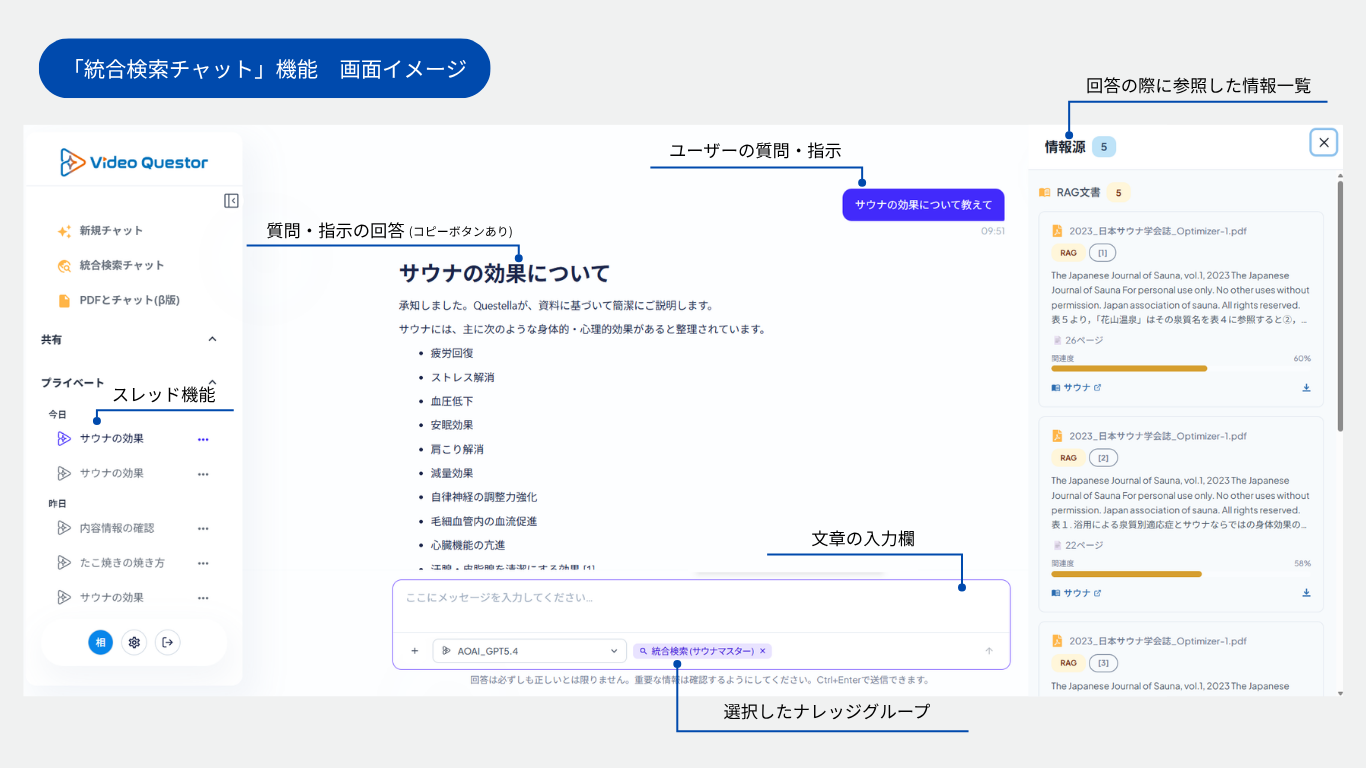Viewport: 1366px width, 768px height.
Task: Open the 内容情報の確認 thread
Action: 117,528
